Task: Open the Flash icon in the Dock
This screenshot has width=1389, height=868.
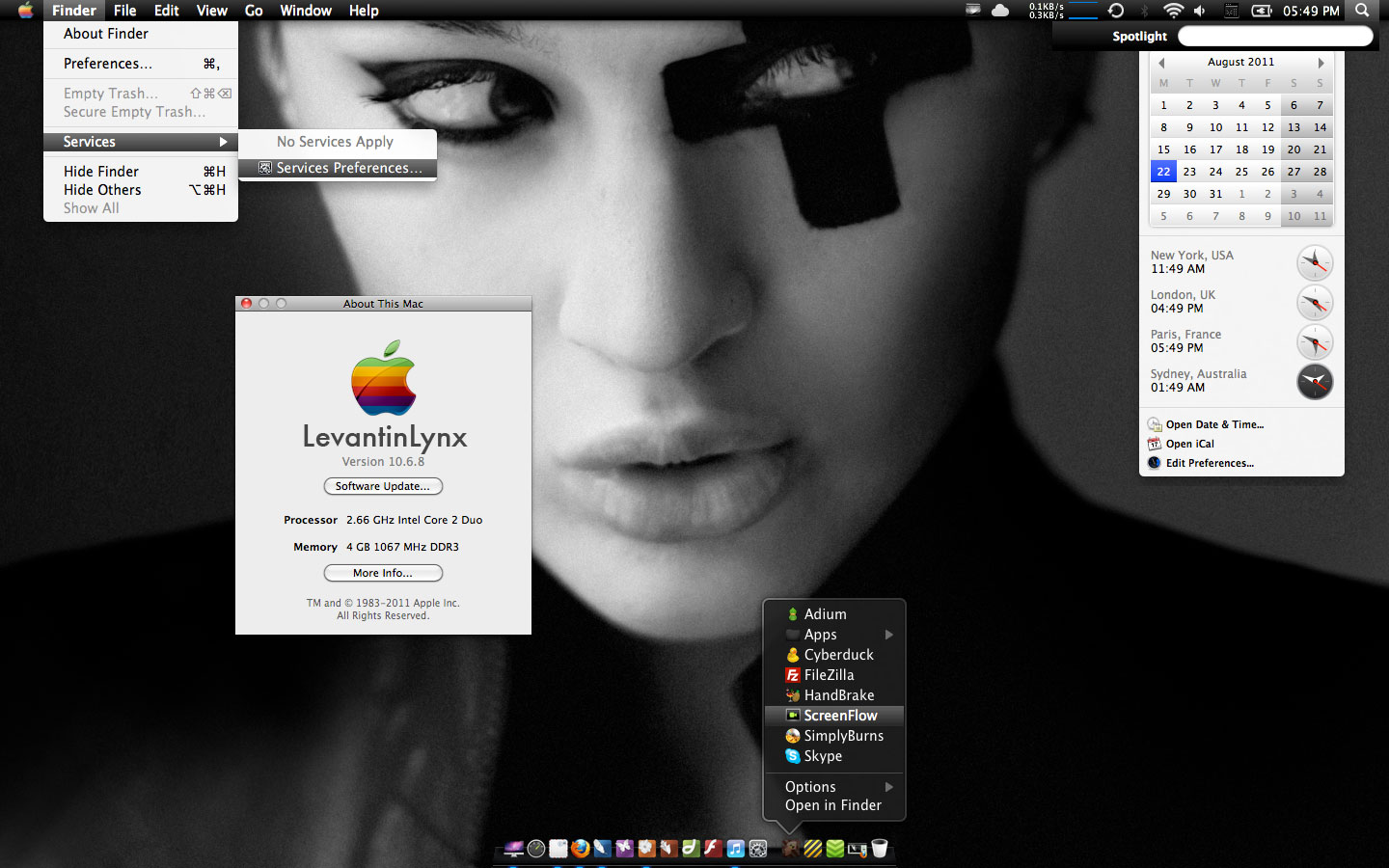Action: (x=713, y=849)
